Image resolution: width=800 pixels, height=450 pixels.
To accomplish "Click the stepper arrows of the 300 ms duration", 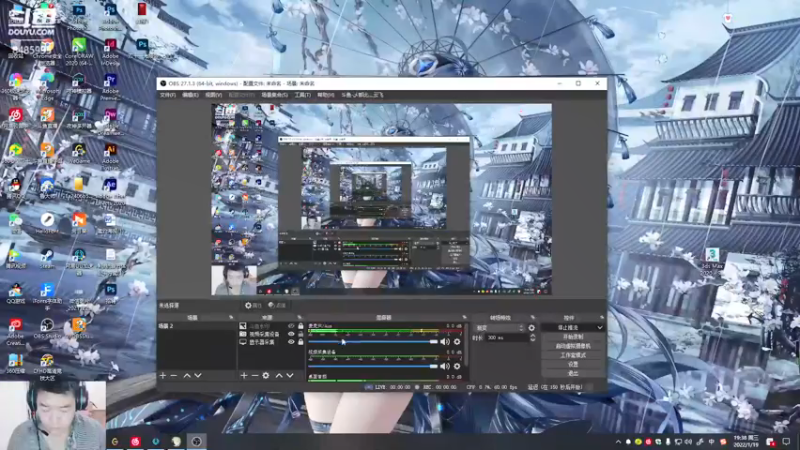I will pos(533,338).
